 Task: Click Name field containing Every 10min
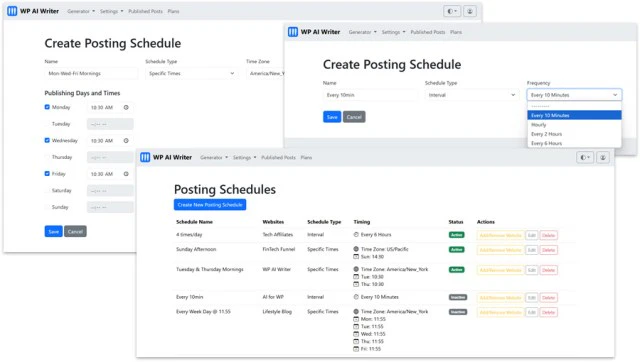click(x=370, y=95)
